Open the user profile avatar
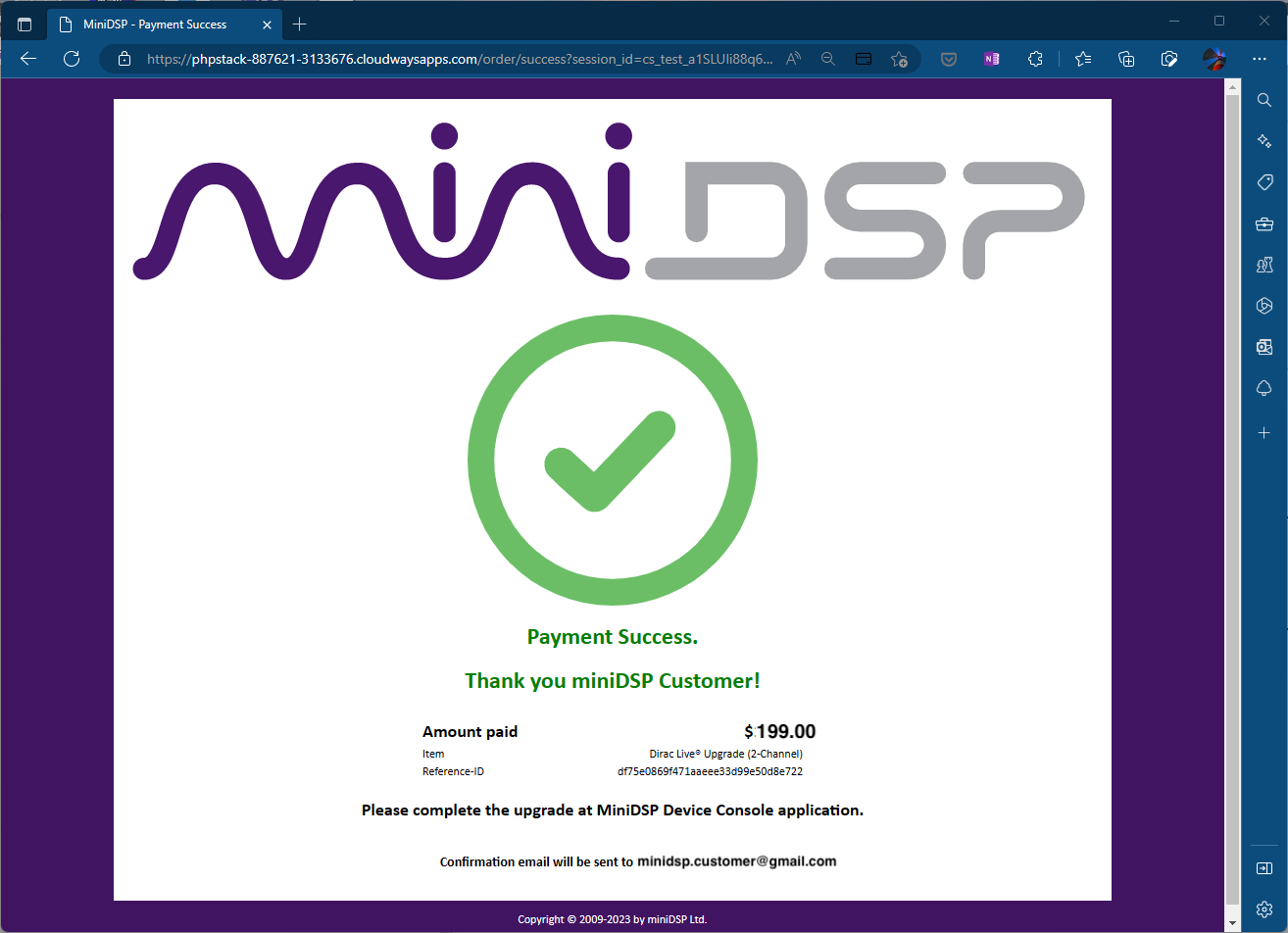Screen dimensions: 1288x933 click(1214, 59)
